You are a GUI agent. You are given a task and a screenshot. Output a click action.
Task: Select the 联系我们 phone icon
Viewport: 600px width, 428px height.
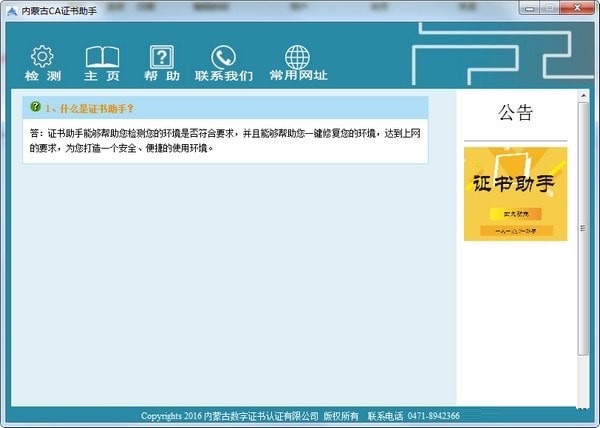224,57
